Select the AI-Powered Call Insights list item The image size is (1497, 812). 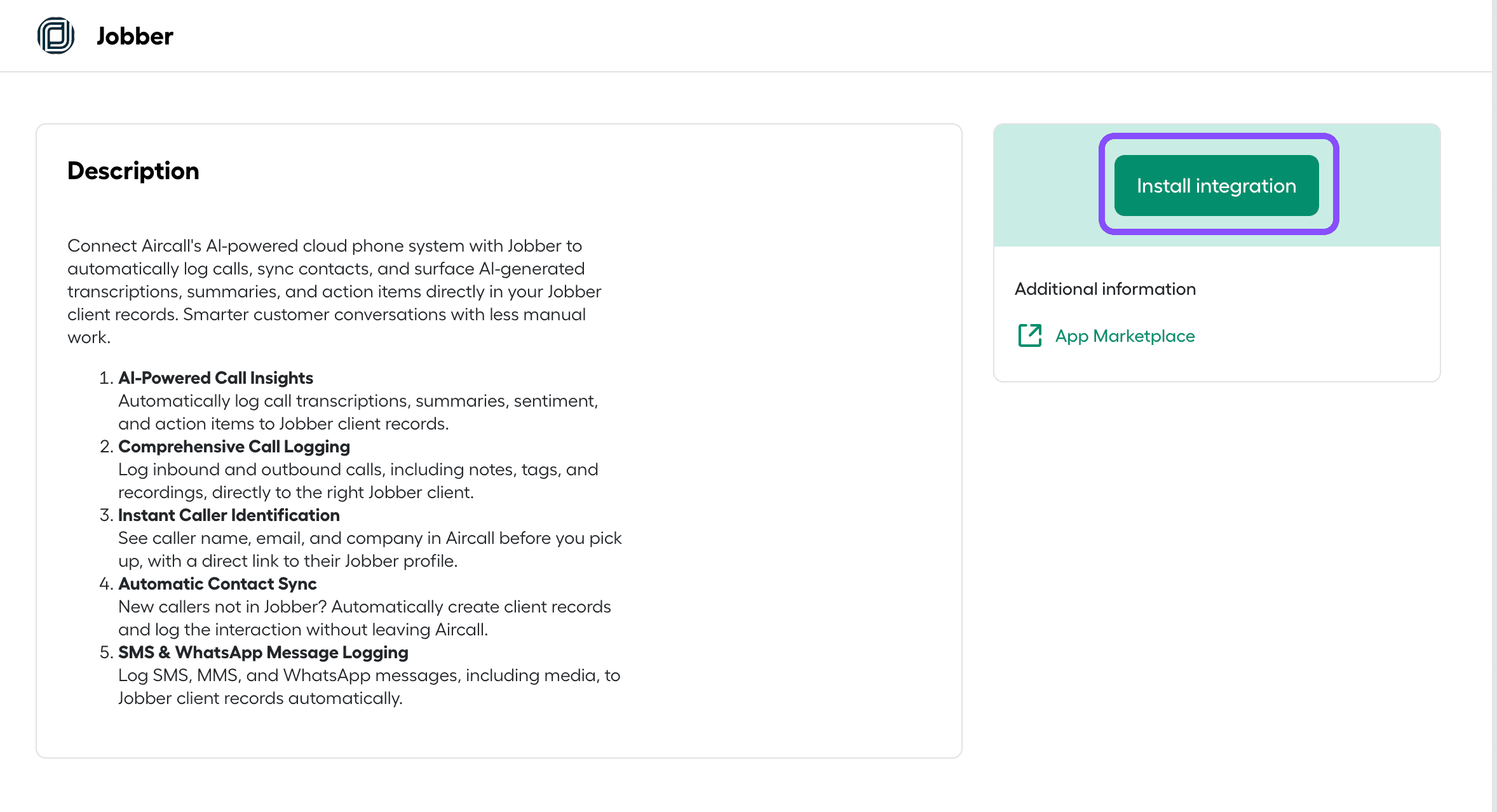pyautogui.click(x=215, y=377)
